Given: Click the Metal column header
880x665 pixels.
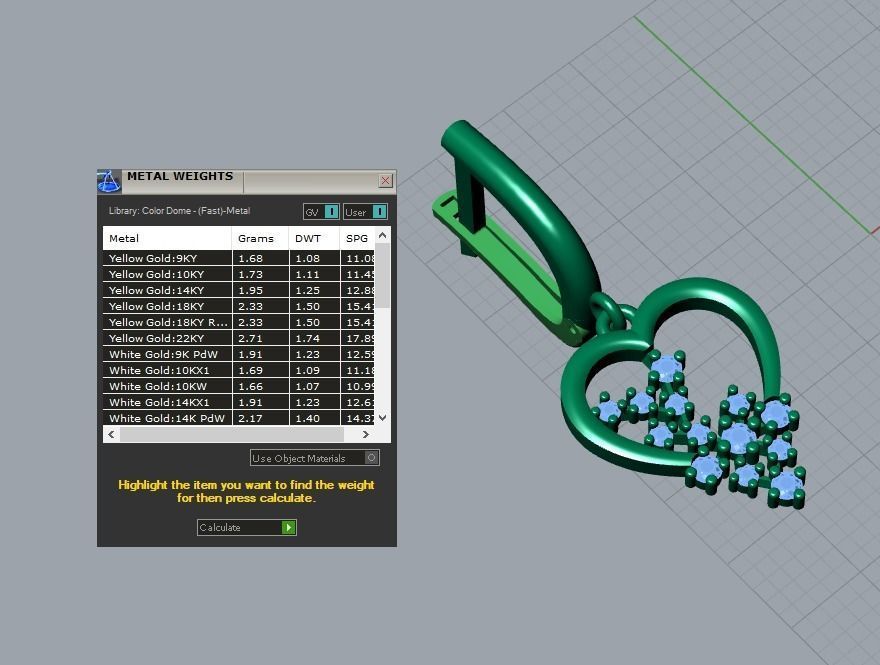Looking at the screenshot, I should tap(167, 239).
